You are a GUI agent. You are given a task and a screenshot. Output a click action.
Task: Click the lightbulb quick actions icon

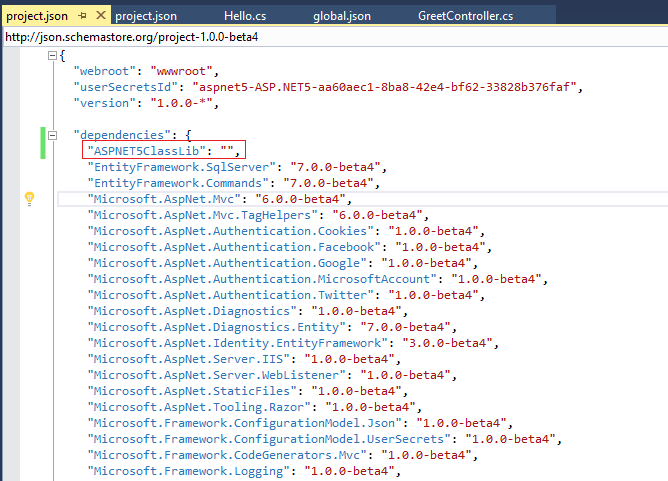29,199
